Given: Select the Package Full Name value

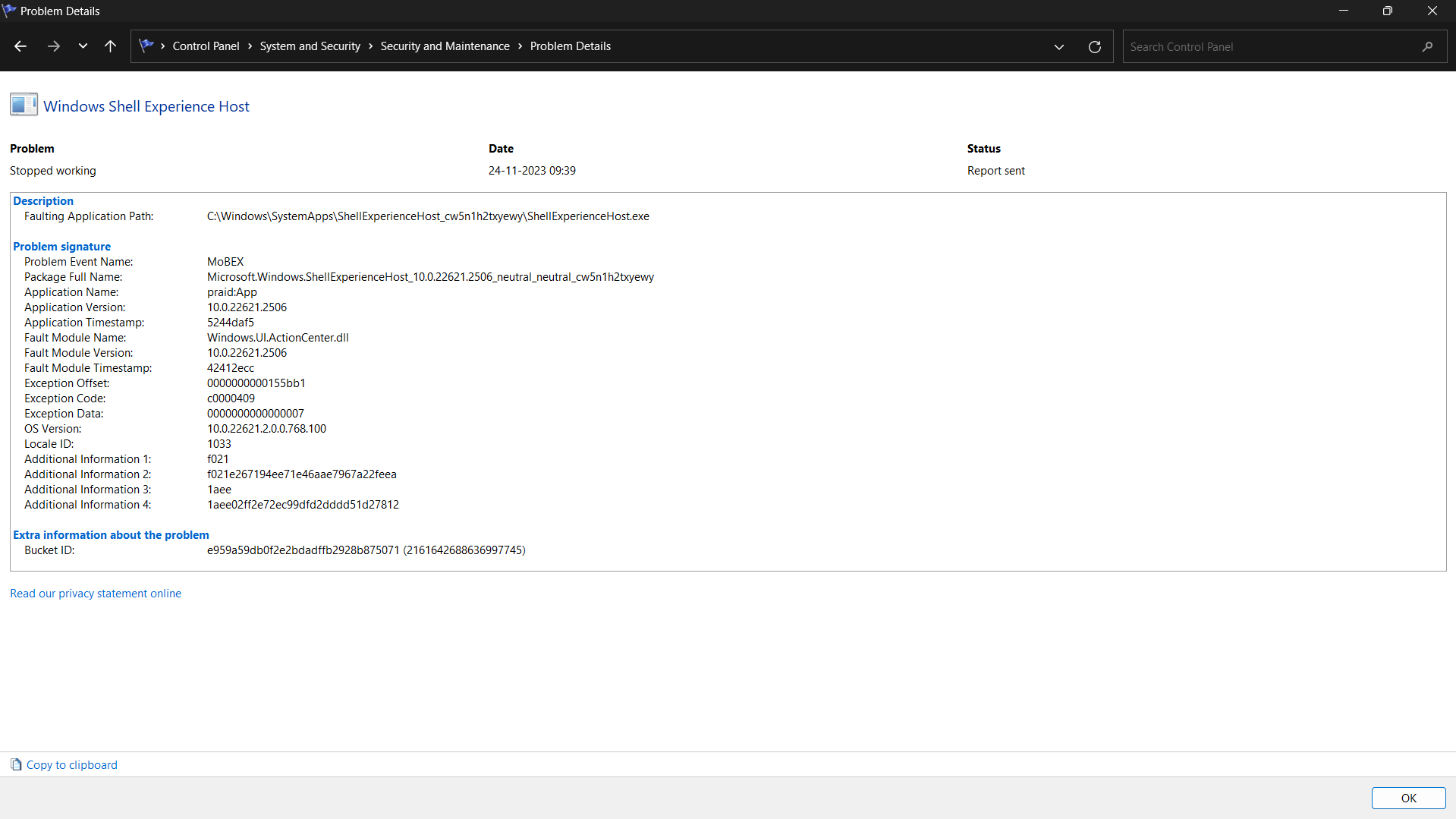Looking at the screenshot, I should pos(430,277).
